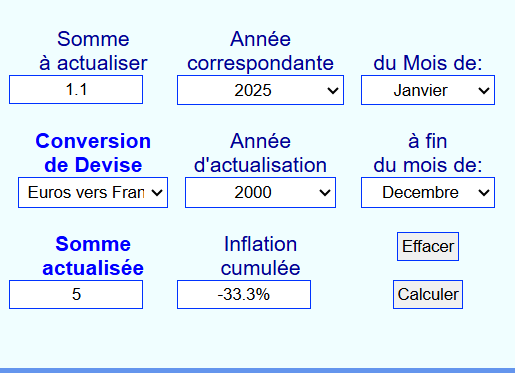The width and height of the screenshot is (515, 373).
Task: Click the chevron arrow beside Euros vers Fran
Action: (157, 192)
